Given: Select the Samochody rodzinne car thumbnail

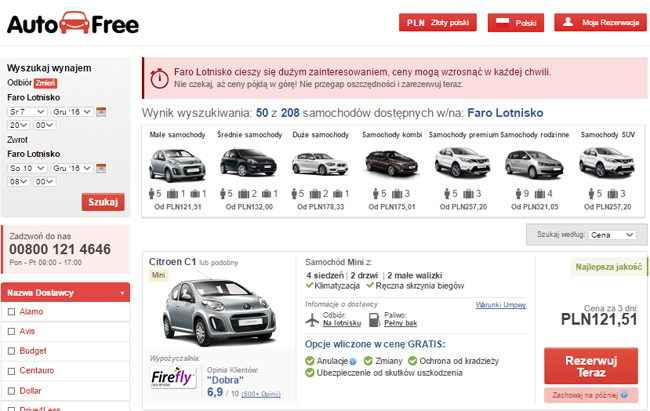Looking at the screenshot, I should (534, 164).
